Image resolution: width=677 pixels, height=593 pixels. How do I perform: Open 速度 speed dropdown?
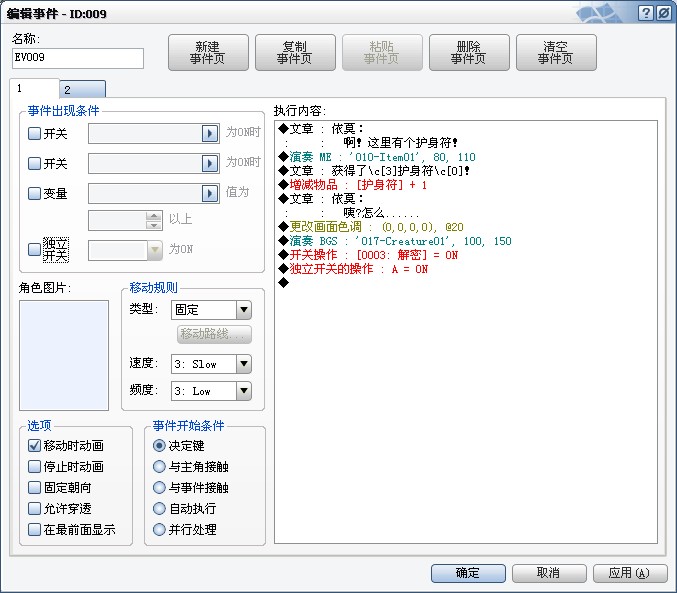211,364
